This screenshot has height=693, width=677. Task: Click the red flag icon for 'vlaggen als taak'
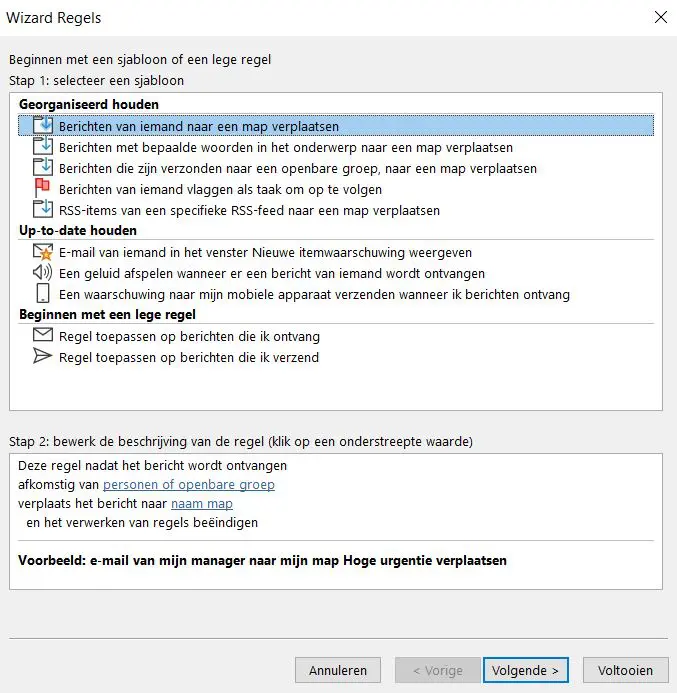click(x=42, y=188)
